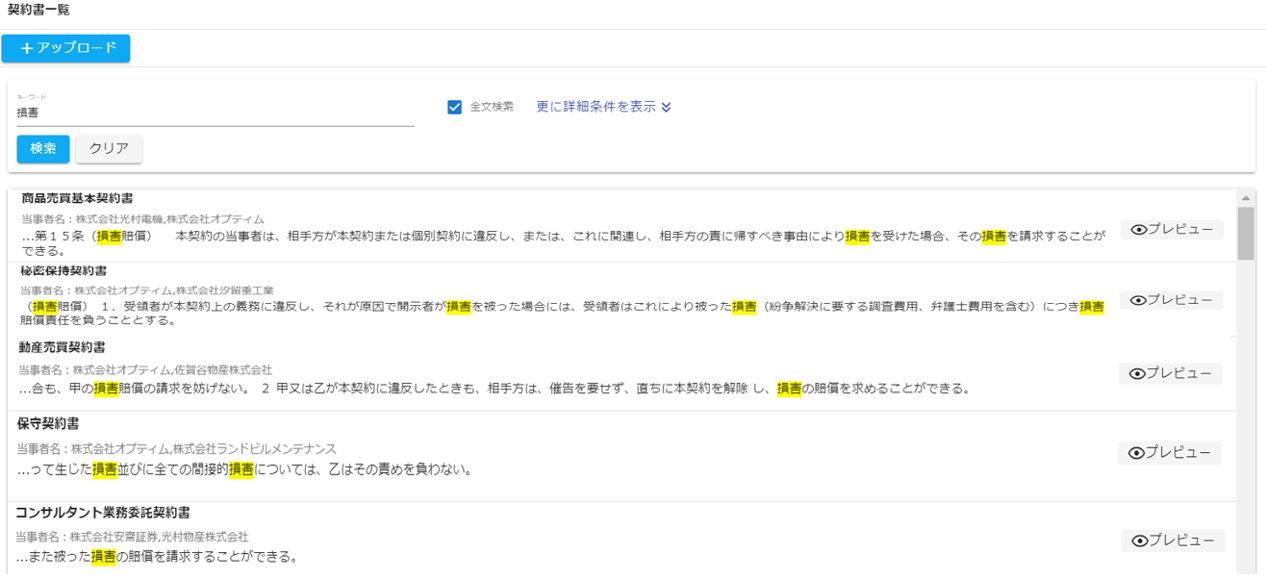This screenshot has height=581, width=1266.
Task: Click the アップロード button
Action: pyautogui.click(x=66, y=48)
